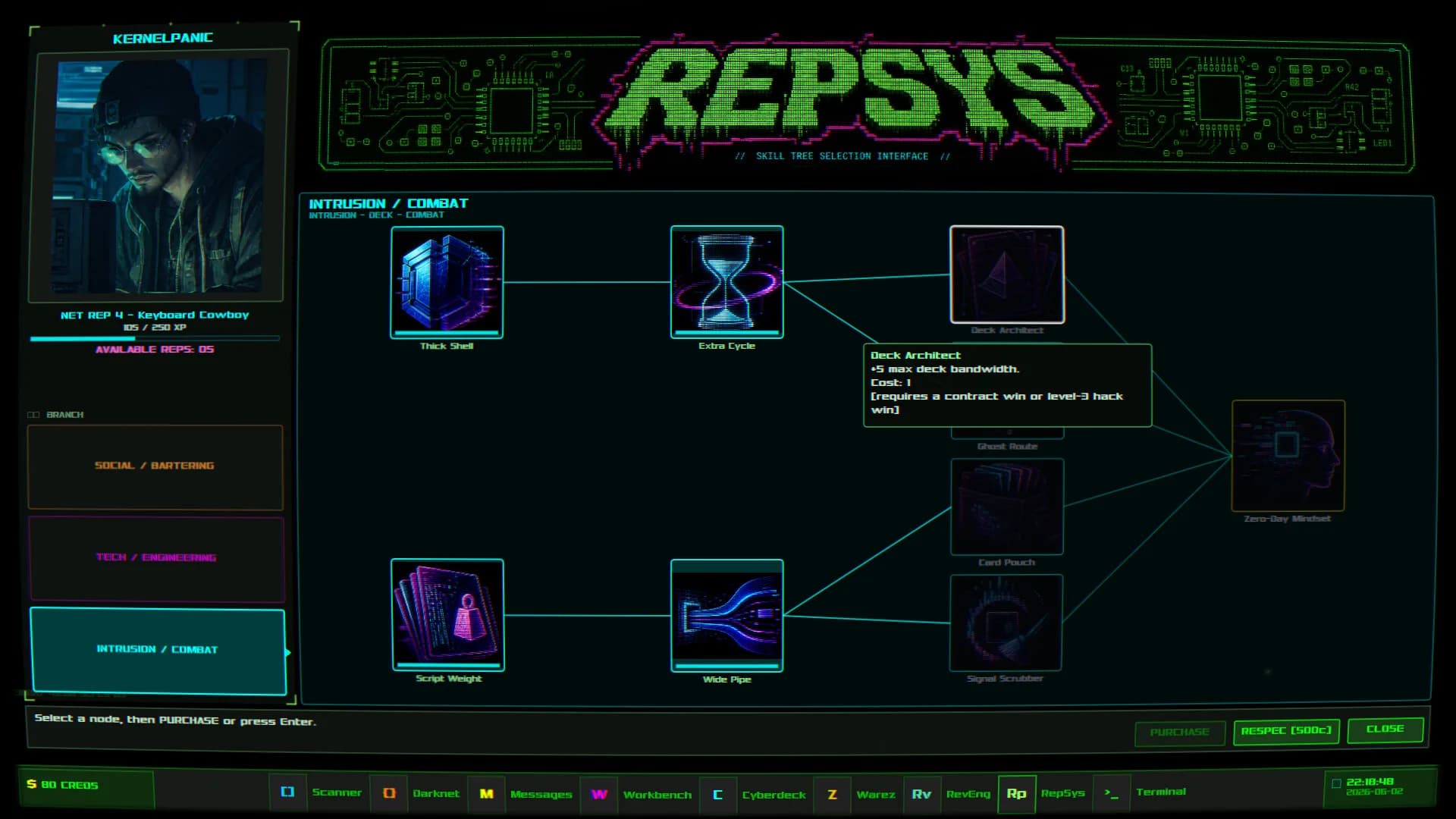
Task: Open Darknet via its taskbar icon
Action: (x=389, y=793)
